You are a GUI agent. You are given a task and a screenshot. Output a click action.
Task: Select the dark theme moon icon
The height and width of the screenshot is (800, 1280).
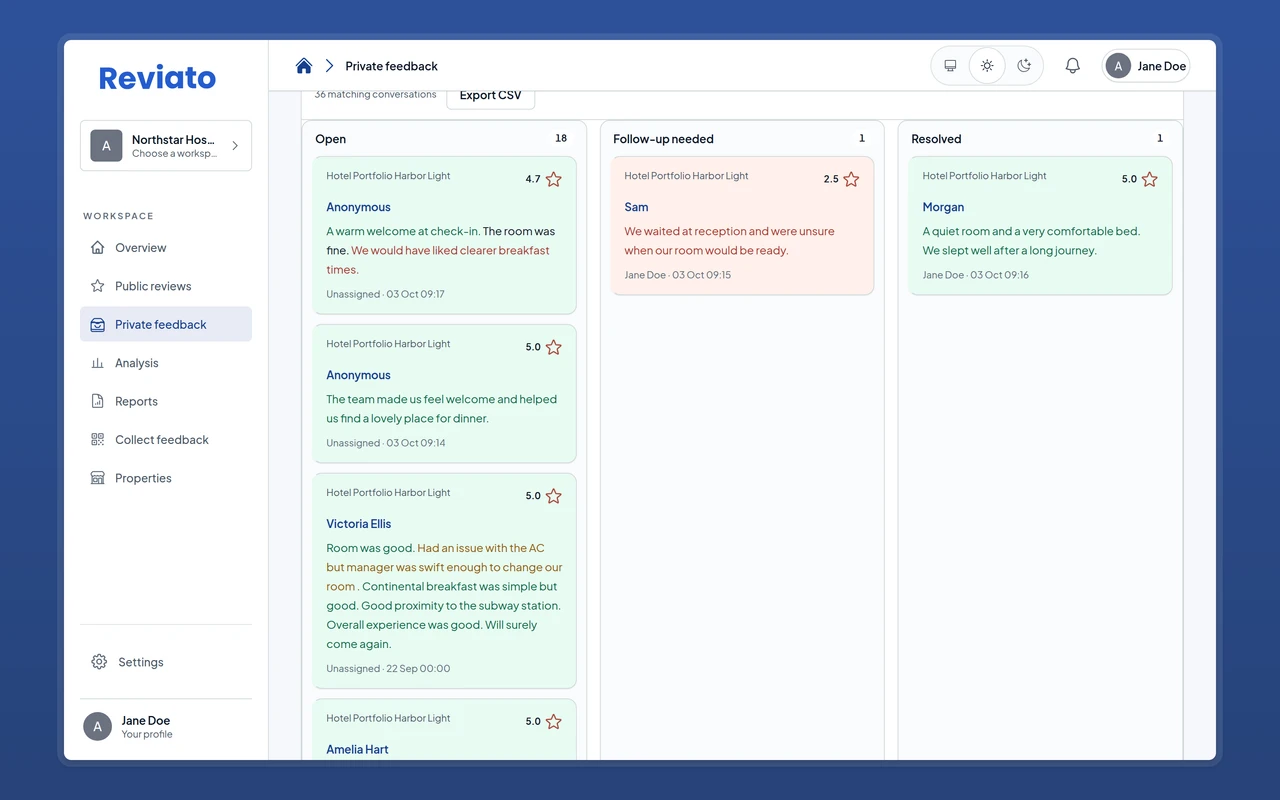pyautogui.click(x=1024, y=66)
